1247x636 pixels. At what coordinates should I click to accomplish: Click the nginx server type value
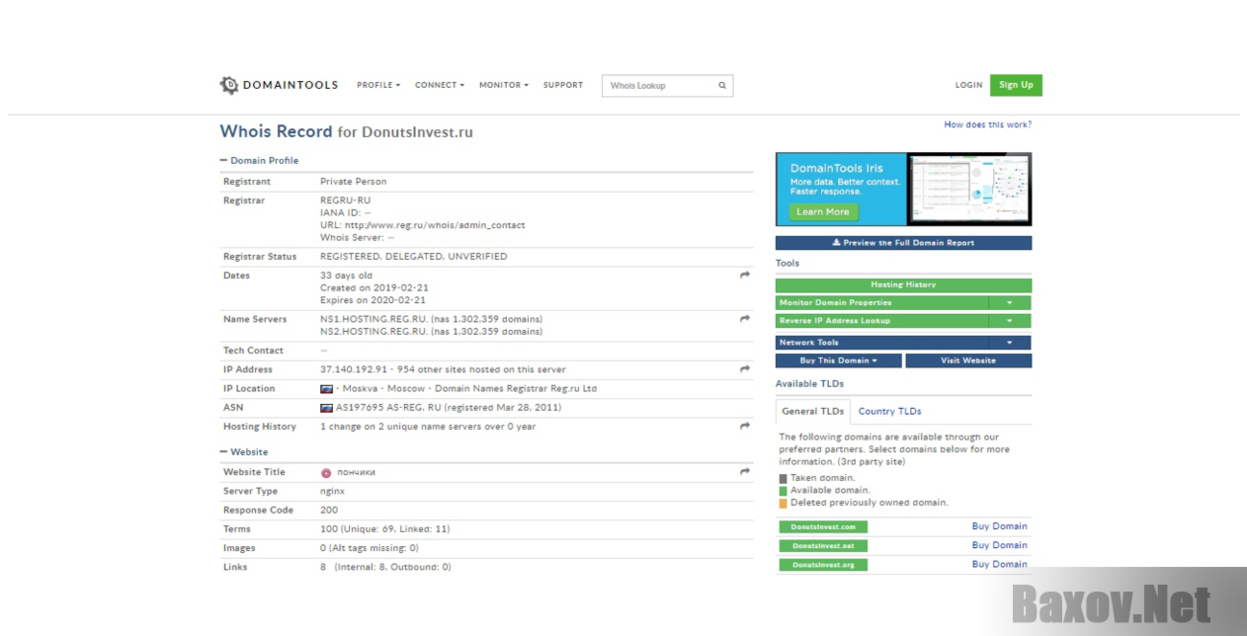(x=332, y=491)
